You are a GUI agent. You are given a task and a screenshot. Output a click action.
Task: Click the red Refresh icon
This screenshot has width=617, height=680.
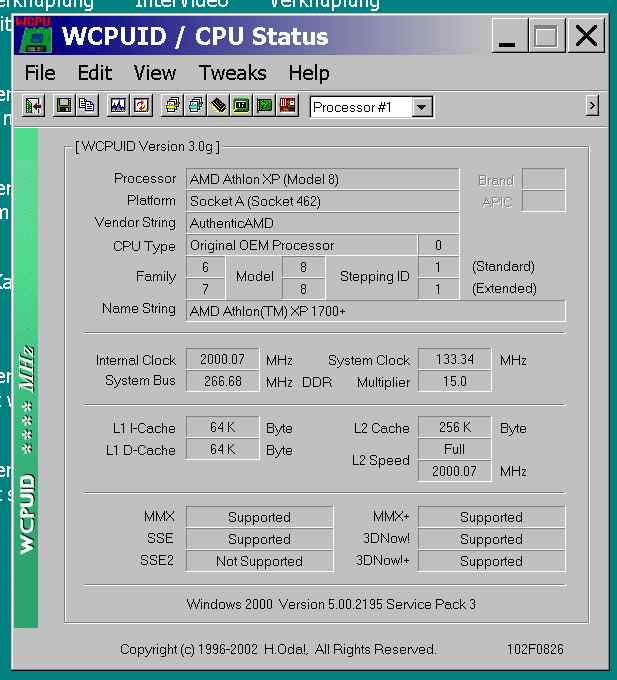pos(141,106)
